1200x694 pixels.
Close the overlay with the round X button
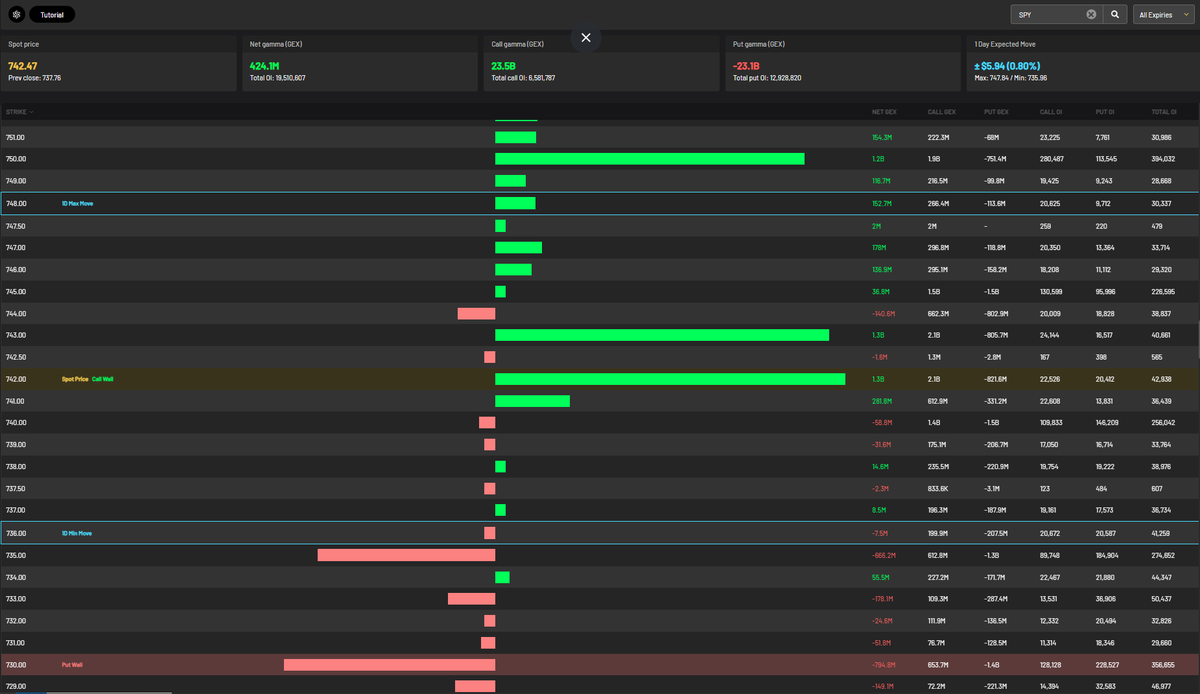click(586, 37)
